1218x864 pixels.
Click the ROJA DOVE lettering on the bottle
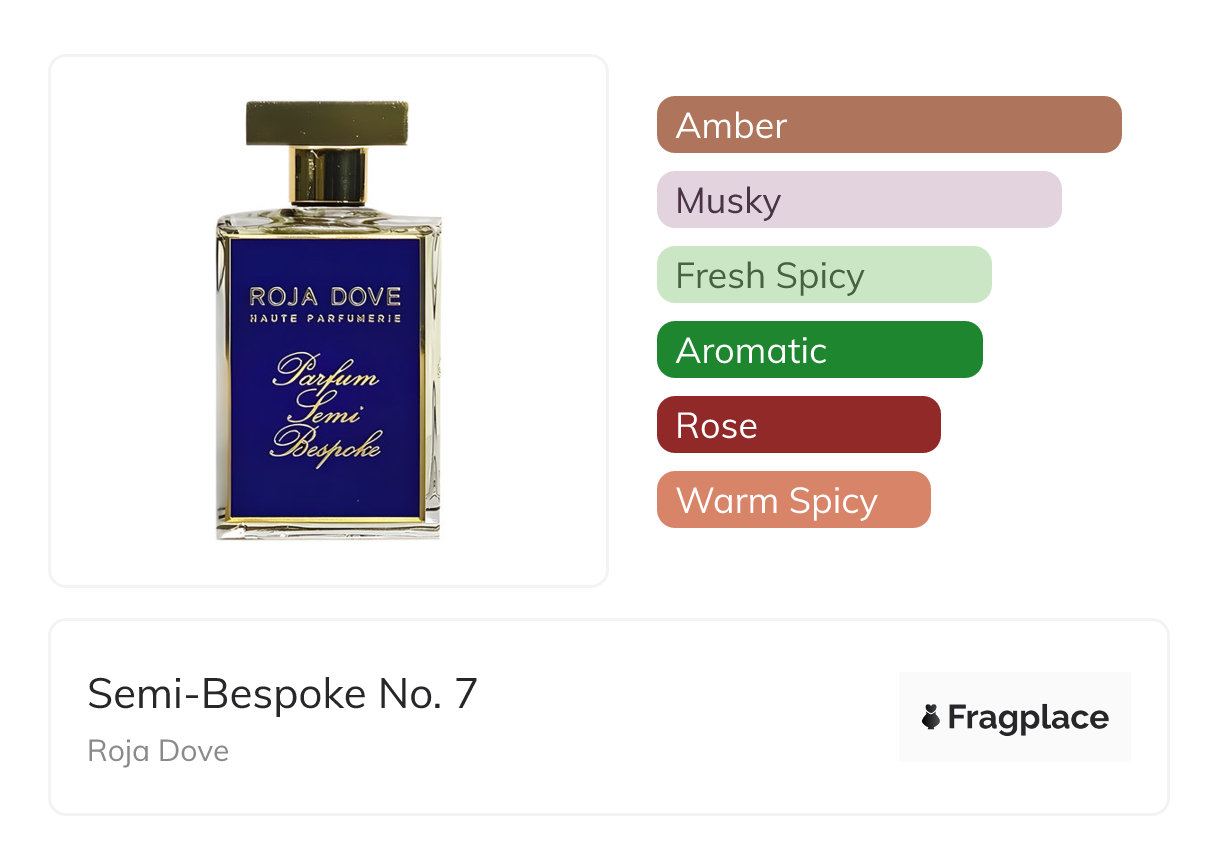(325, 296)
